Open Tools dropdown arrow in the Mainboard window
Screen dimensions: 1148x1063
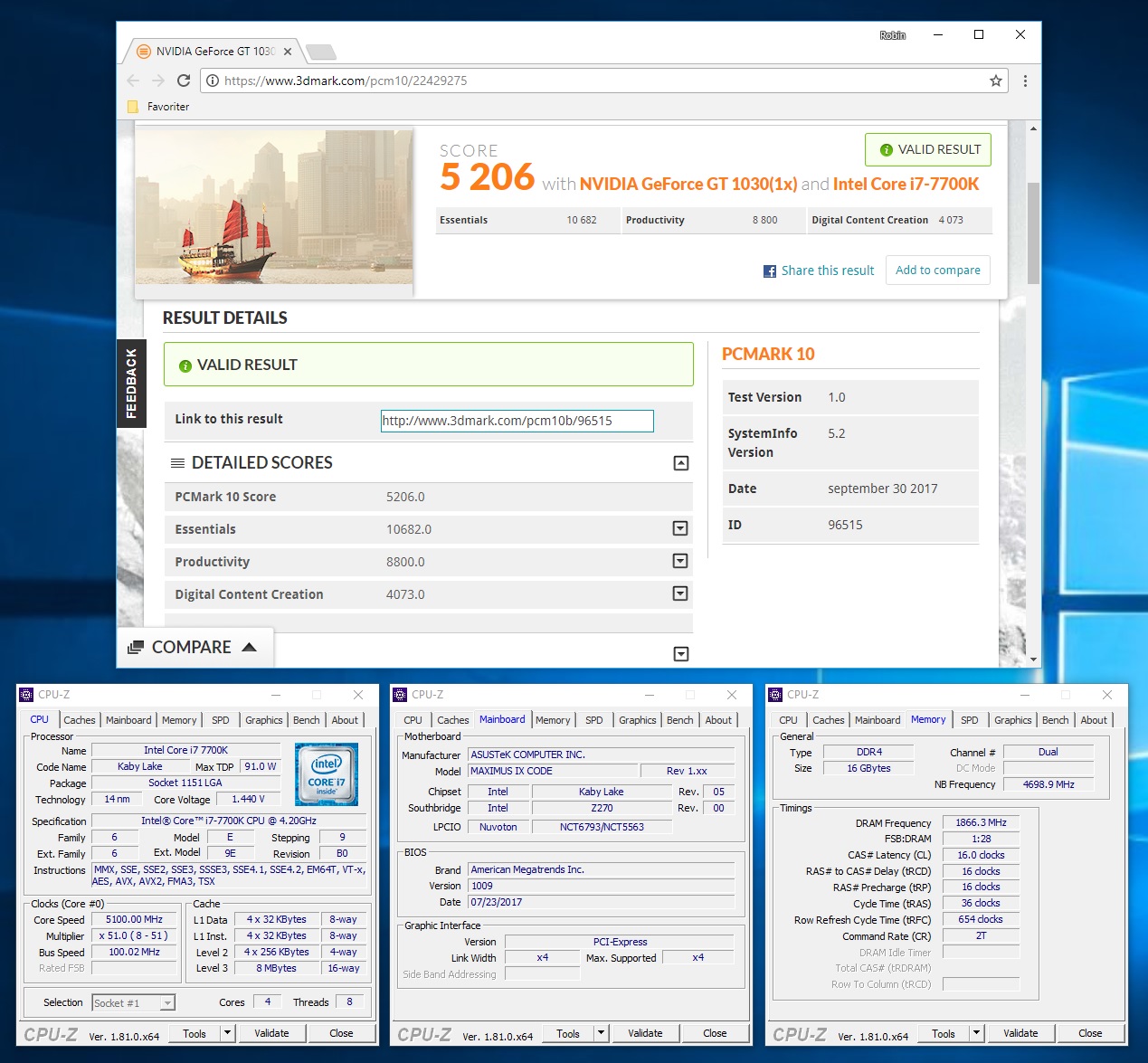click(602, 1033)
